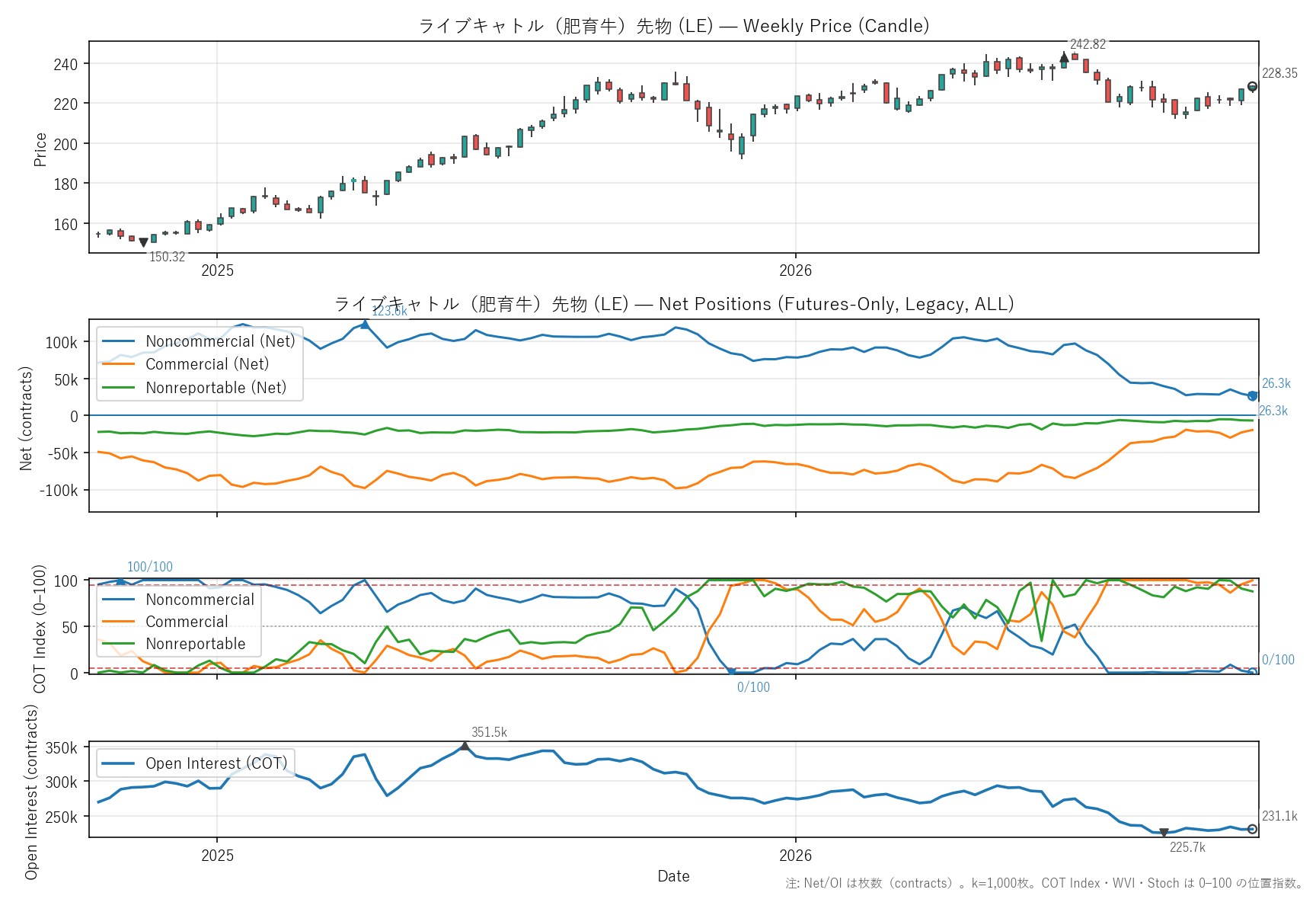
Task: Click the 350k tick on open interest axis
Action: click(62, 748)
